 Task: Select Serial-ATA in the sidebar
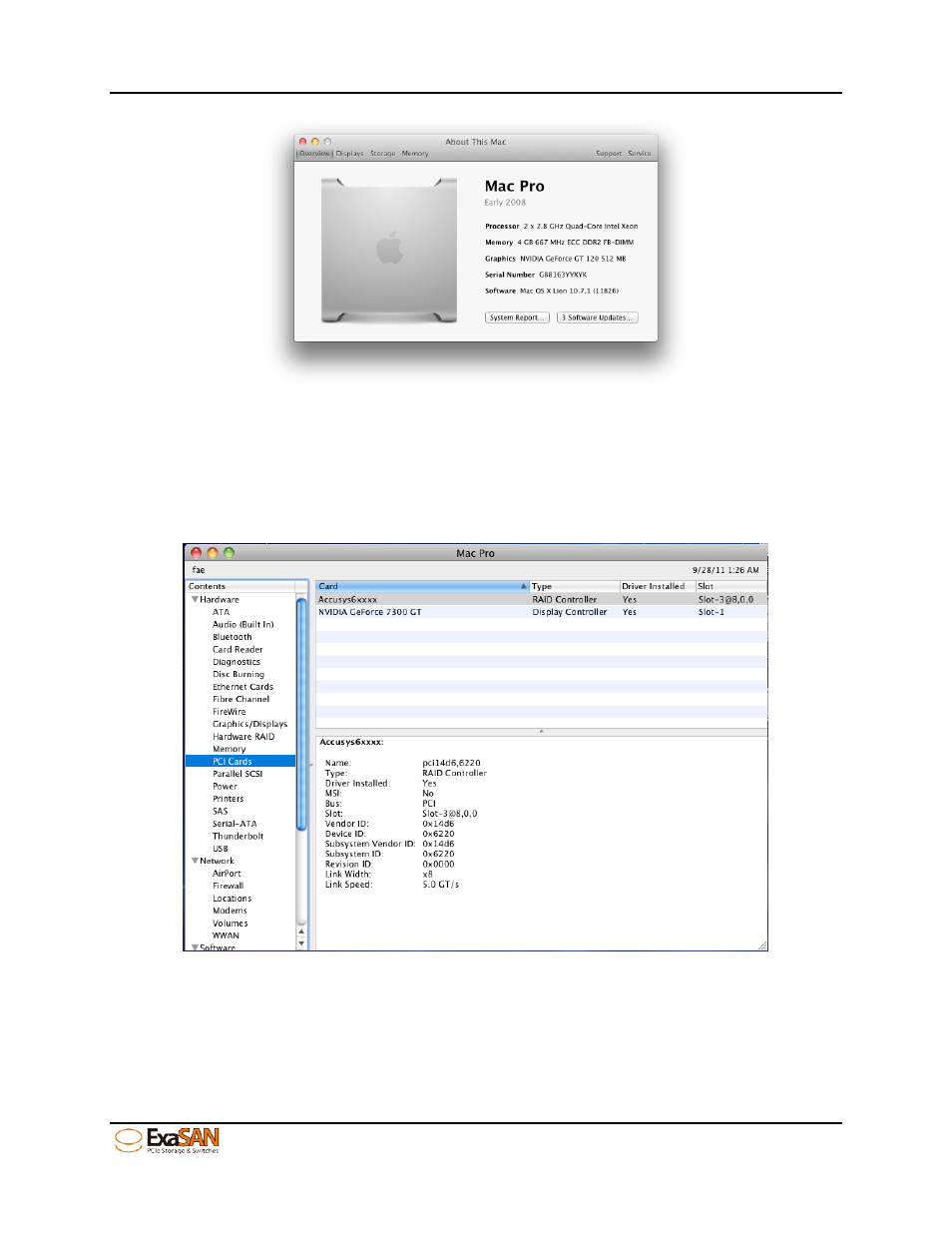[235, 824]
